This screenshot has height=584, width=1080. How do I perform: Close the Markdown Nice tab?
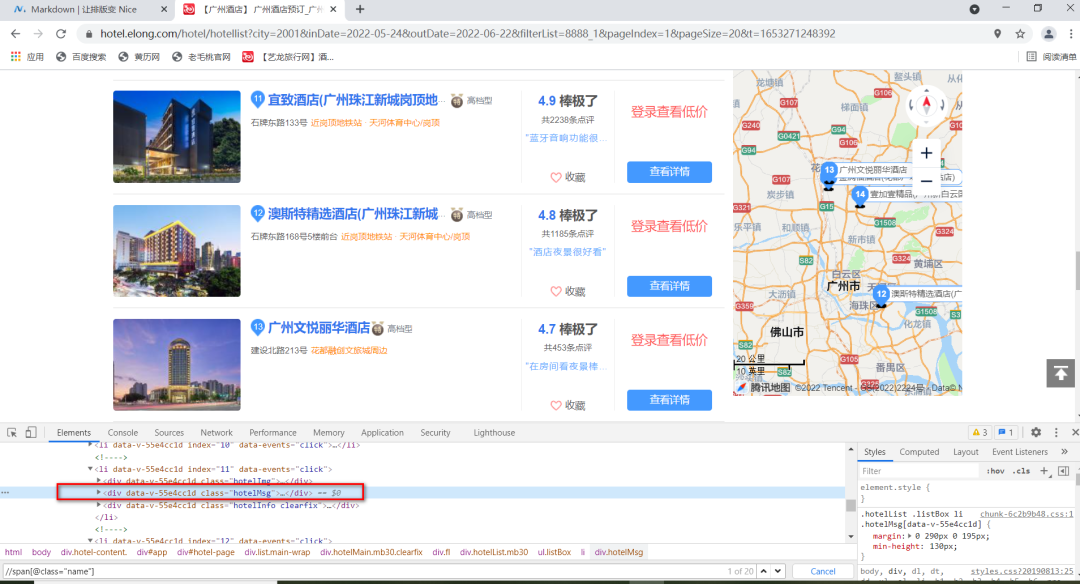[x=163, y=10]
